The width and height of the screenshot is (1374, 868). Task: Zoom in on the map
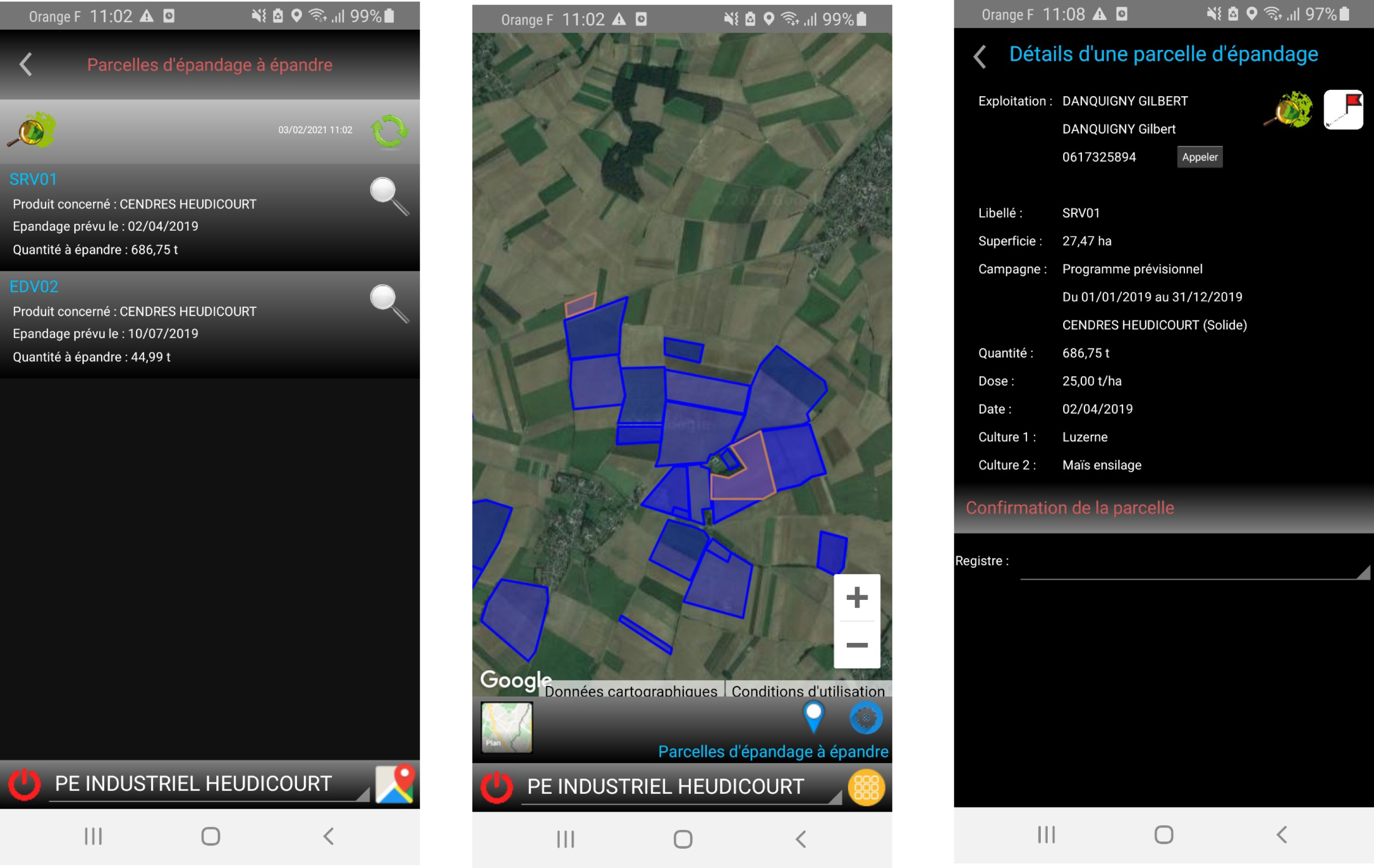tap(856, 598)
